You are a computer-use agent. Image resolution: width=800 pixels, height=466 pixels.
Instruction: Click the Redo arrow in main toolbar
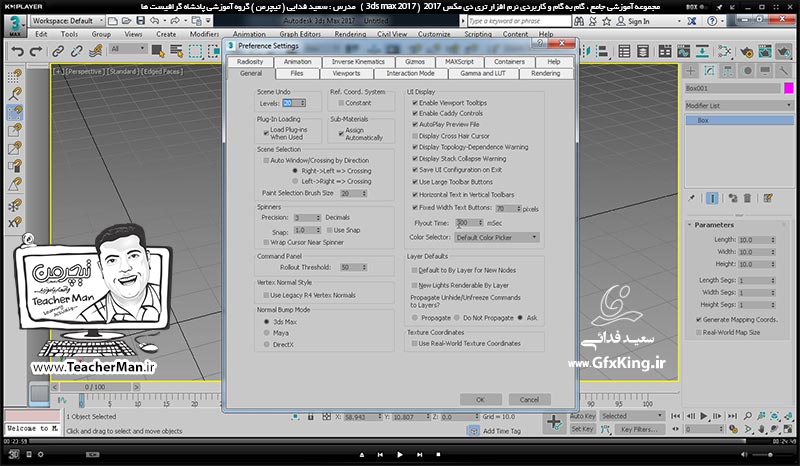pos(36,51)
